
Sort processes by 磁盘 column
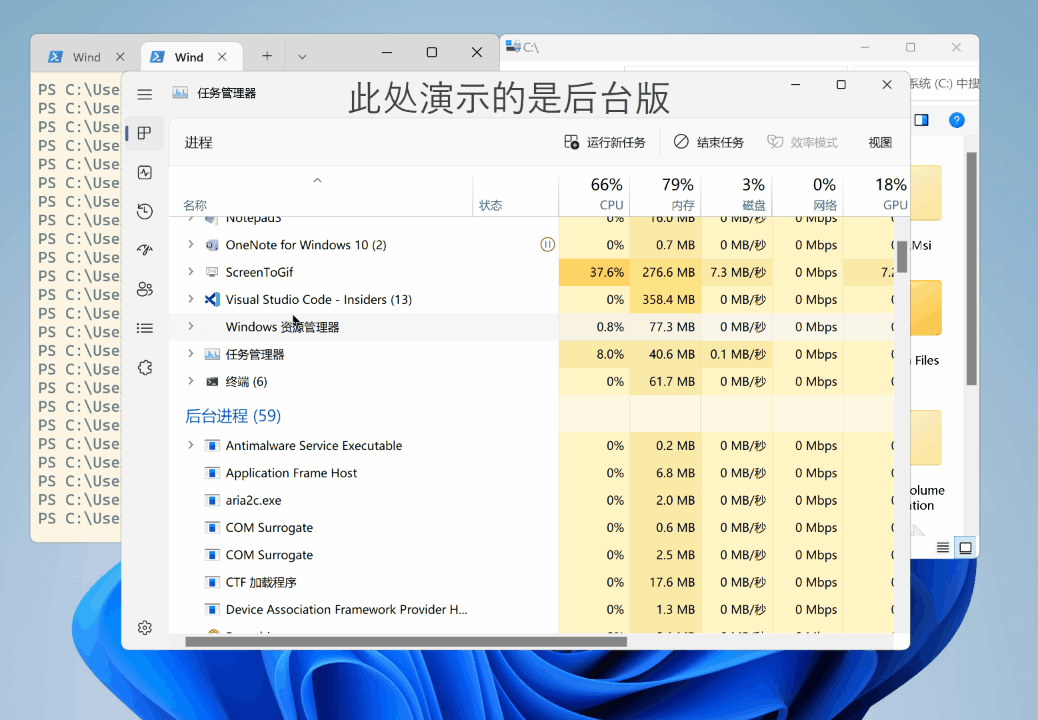click(736, 194)
